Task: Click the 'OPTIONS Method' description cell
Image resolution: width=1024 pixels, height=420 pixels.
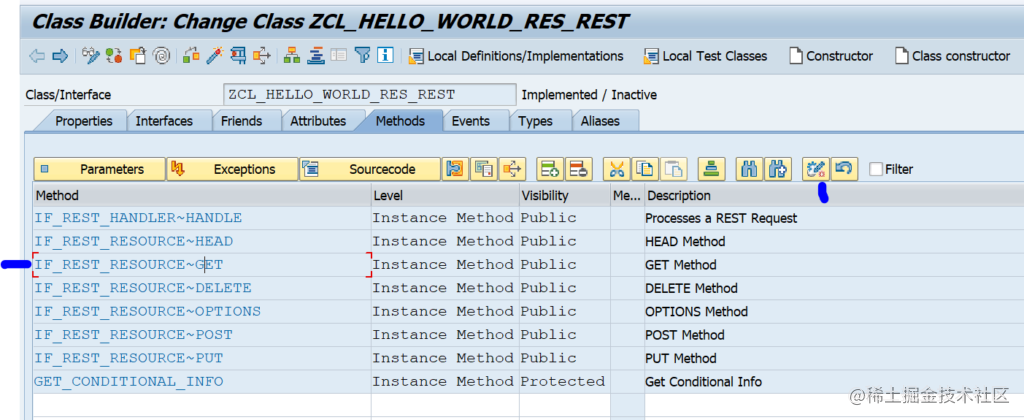Action: 834,312
